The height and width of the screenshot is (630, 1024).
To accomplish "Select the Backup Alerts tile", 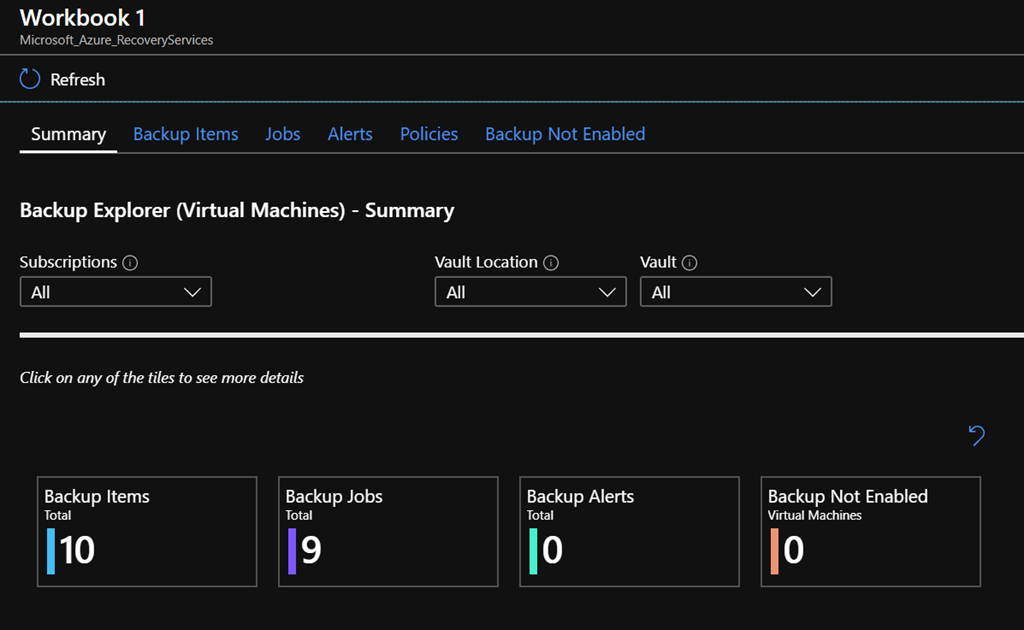I will [629, 531].
